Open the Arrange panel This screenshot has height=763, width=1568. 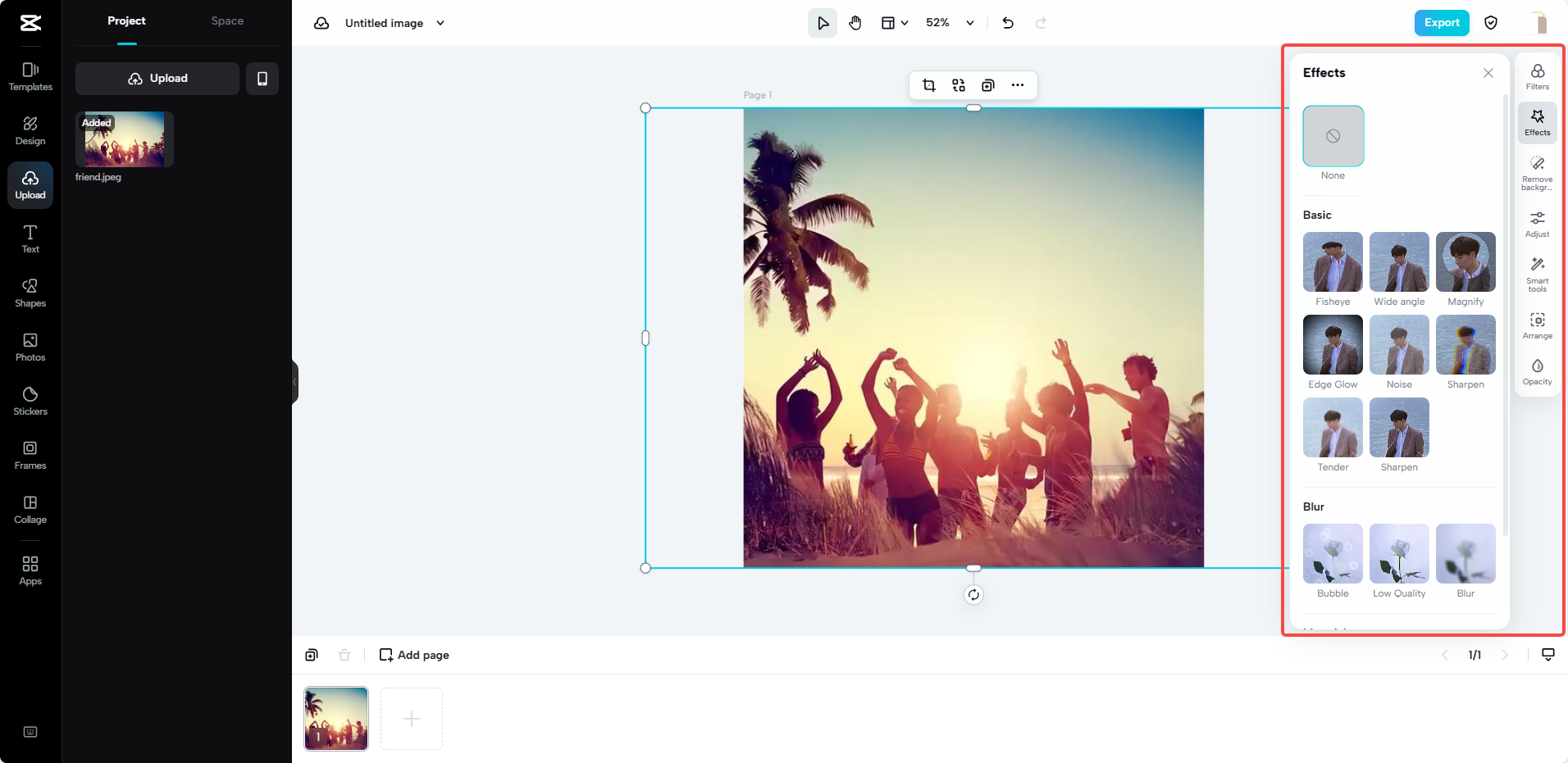click(x=1537, y=323)
